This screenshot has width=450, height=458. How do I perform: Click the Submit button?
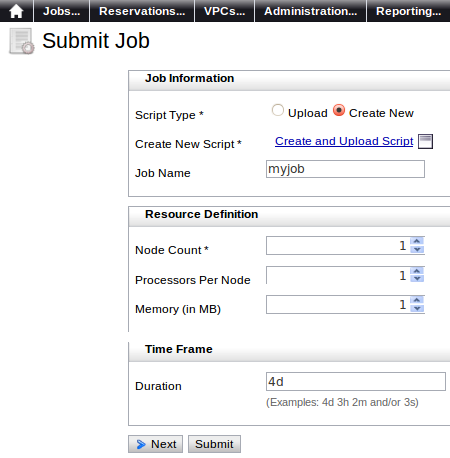click(214, 444)
